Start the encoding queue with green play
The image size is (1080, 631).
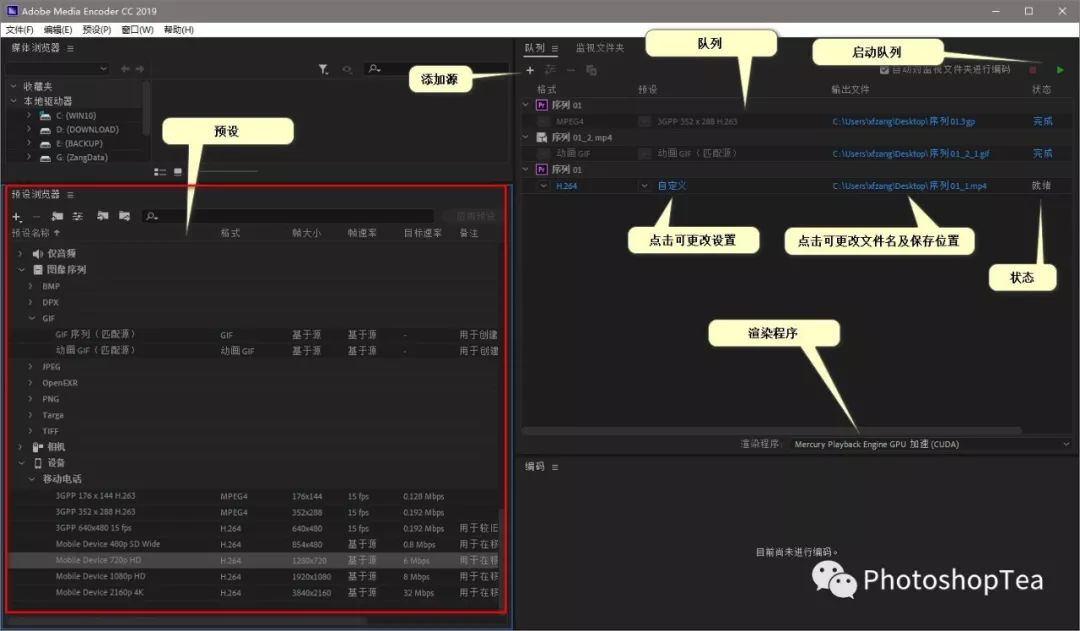[1060, 70]
